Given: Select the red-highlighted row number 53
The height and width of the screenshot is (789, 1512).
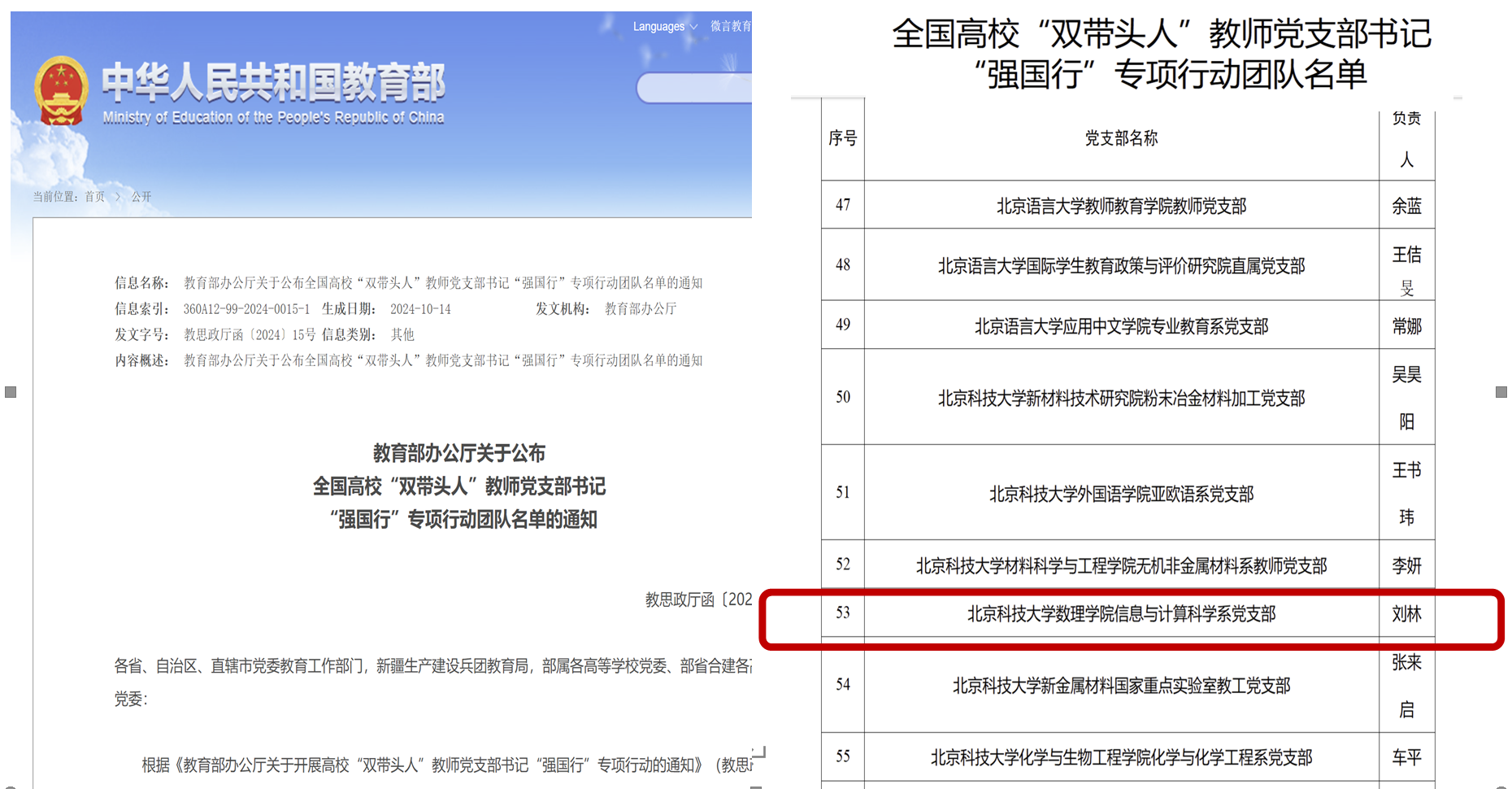Looking at the screenshot, I should [x=843, y=612].
